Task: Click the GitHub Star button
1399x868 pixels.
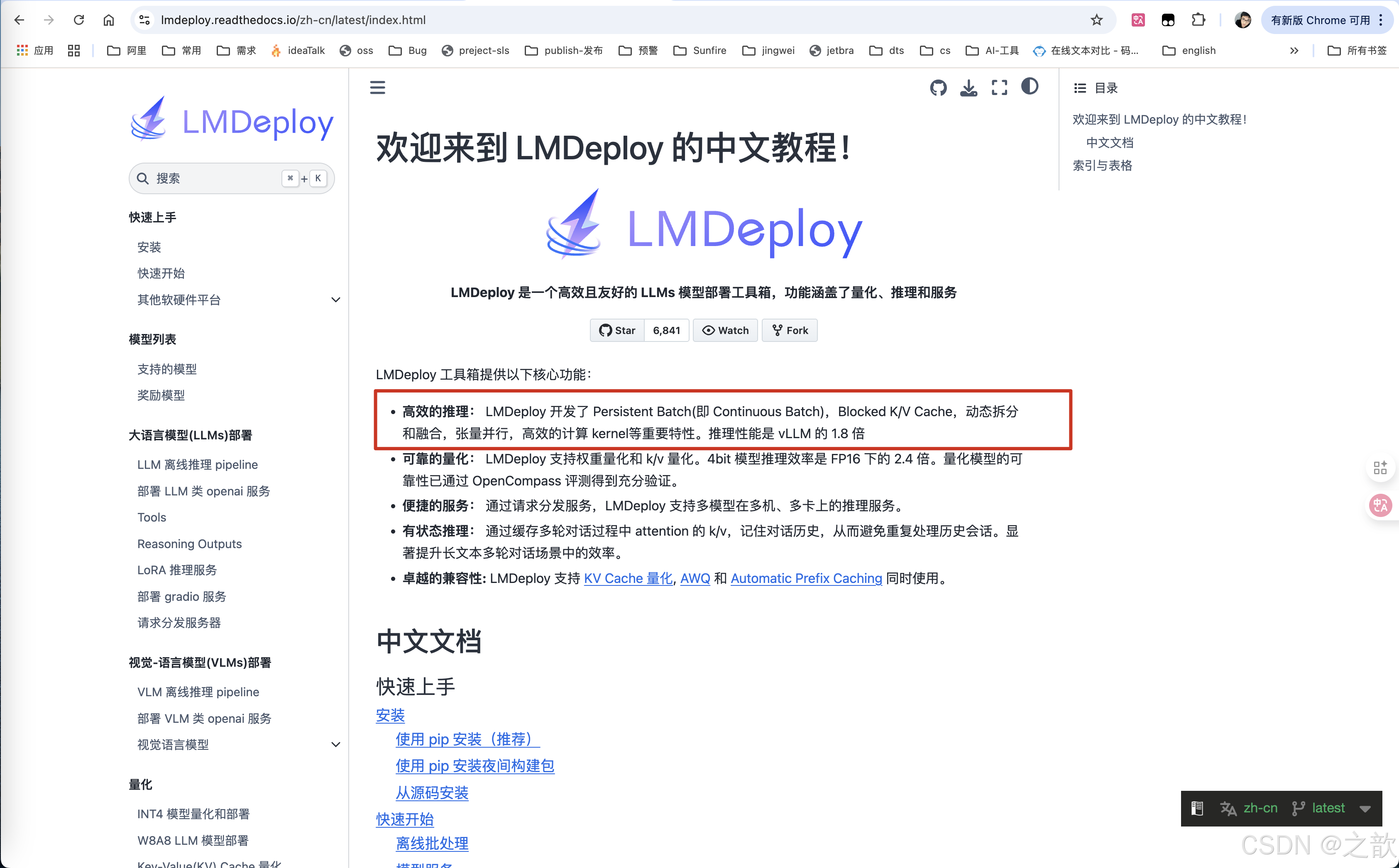Action: click(617, 330)
